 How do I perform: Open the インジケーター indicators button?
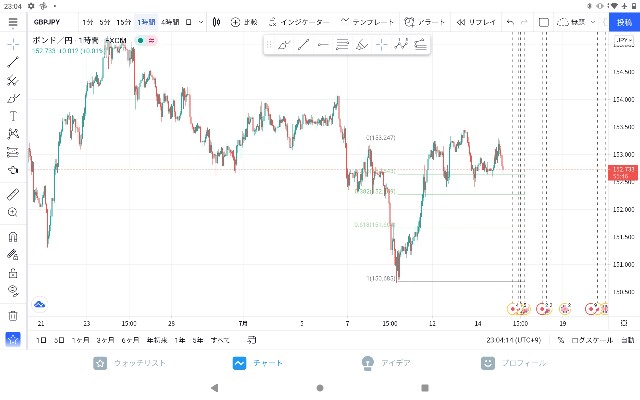[x=299, y=22]
